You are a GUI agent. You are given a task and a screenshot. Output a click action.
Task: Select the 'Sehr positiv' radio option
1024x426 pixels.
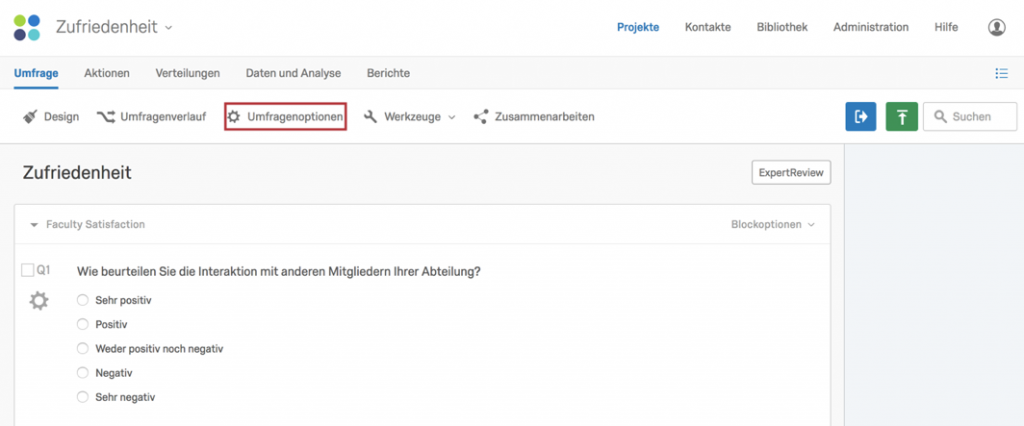(82, 300)
